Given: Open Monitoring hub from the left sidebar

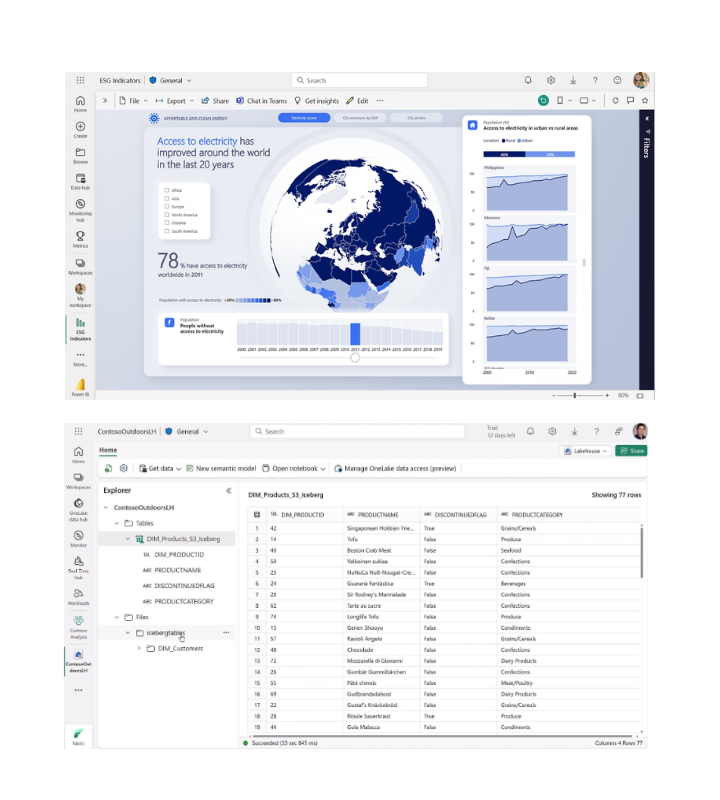Looking at the screenshot, I should (x=80, y=205).
